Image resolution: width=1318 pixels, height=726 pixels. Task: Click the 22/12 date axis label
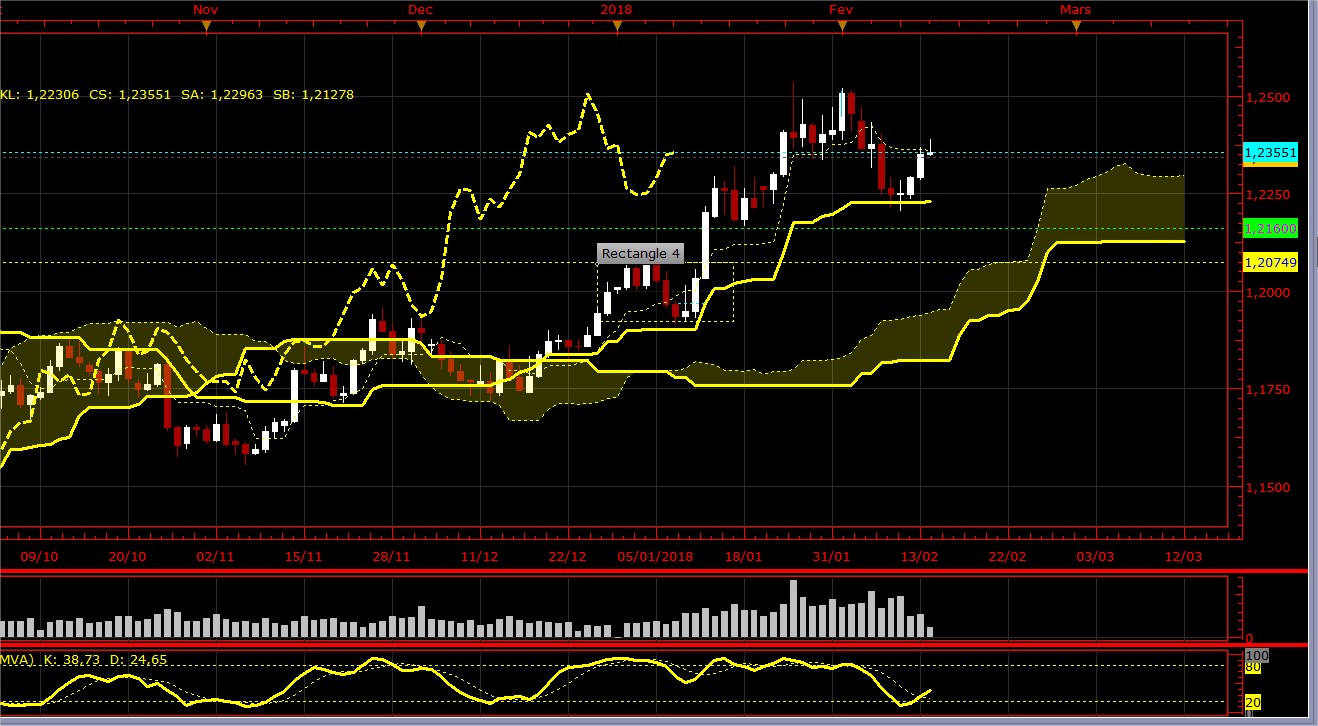(567, 556)
